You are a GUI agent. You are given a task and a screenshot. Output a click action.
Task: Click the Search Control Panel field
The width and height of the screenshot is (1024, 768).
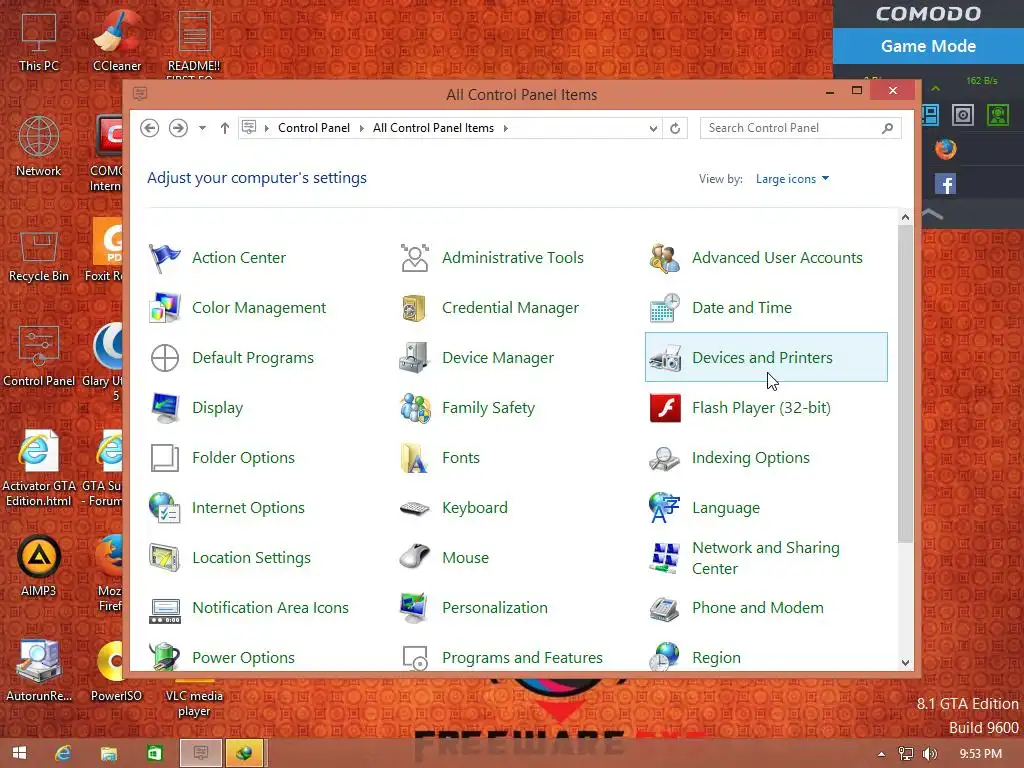point(801,128)
